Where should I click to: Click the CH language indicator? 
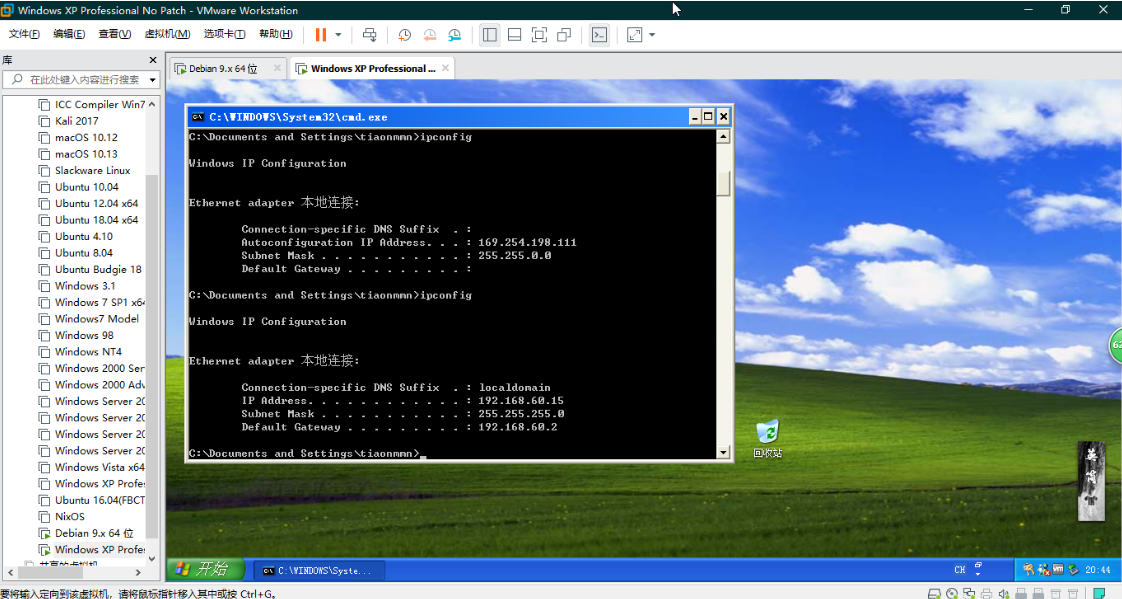point(960,570)
